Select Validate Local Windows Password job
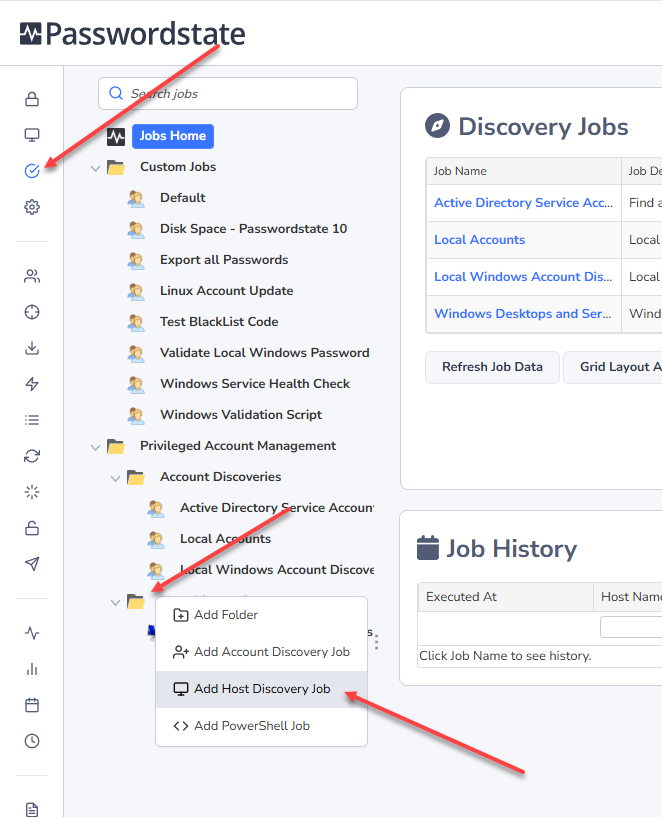The width and height of the screenshot is (662, 817). pos(265,353)
